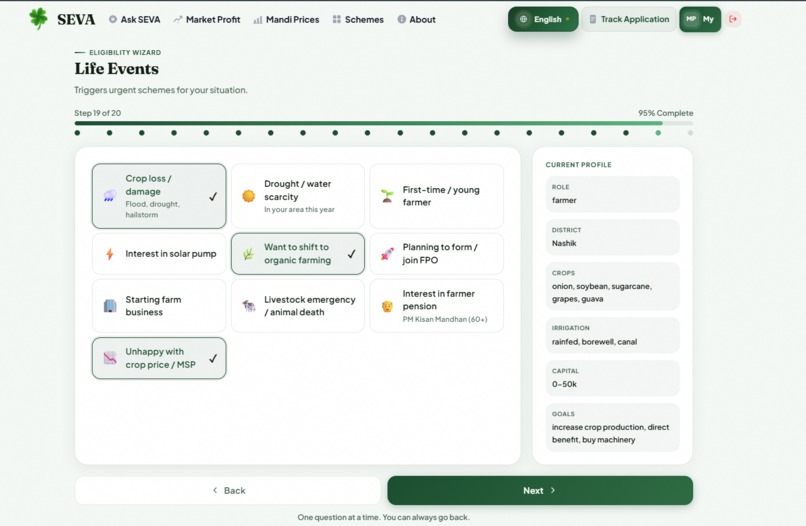Viewport: 806px width, 526px height.
Task: Select Interest in farmer pension option
Action: [436, 306]
